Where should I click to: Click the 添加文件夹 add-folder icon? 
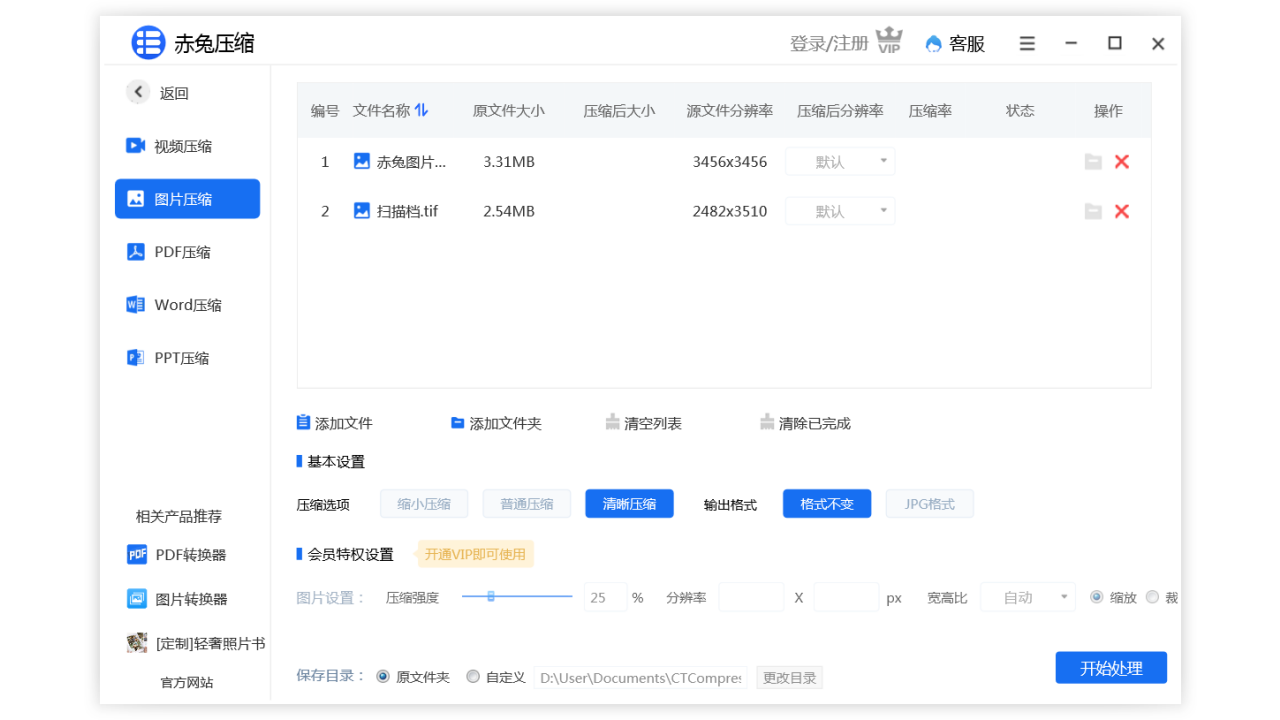coord(457,422)
